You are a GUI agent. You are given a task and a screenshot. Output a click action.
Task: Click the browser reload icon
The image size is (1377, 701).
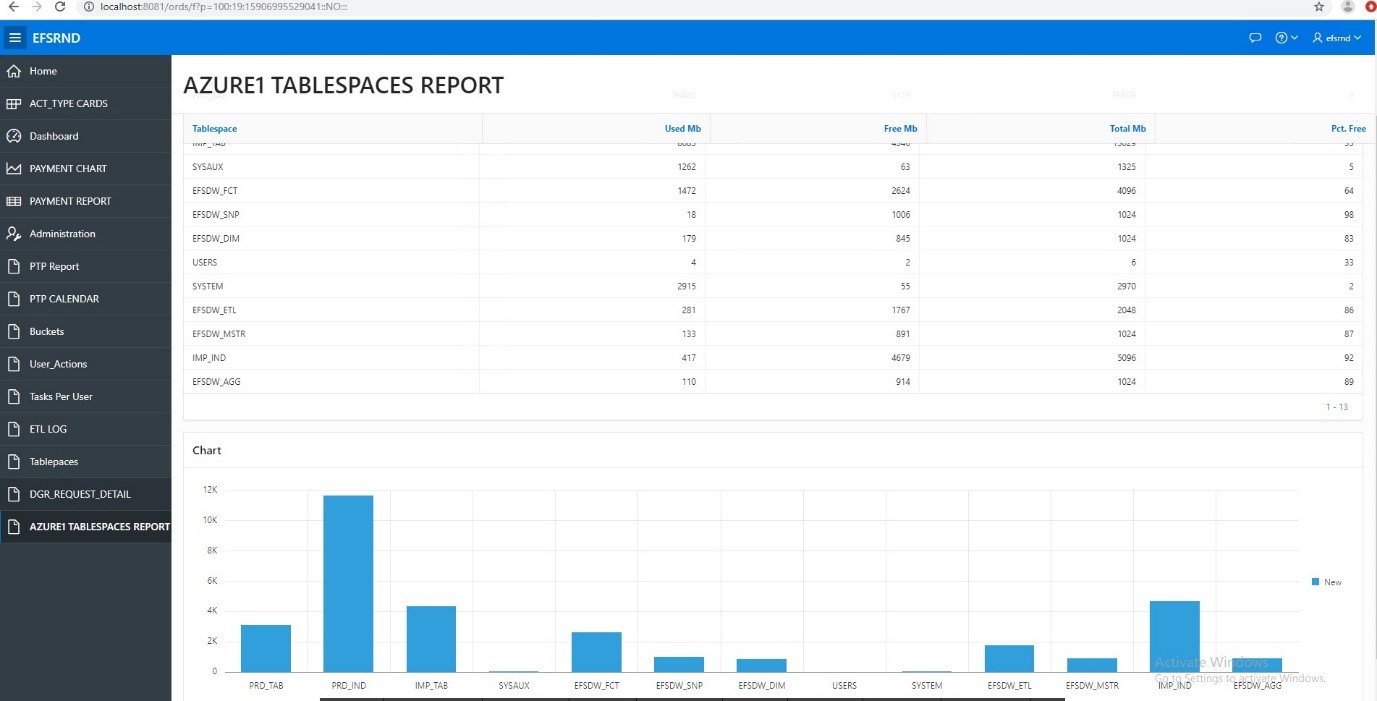(x=60, y=7)
